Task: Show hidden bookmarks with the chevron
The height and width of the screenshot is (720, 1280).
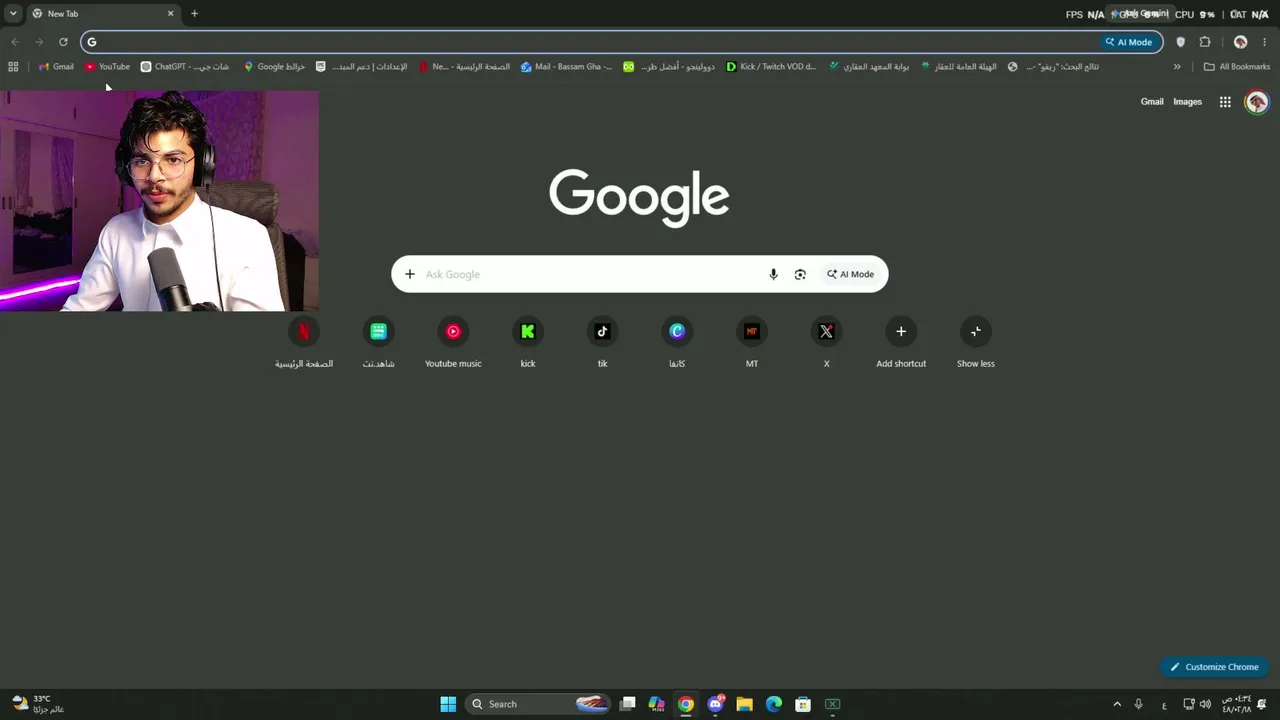Action: pyautogui.click(x=1177, y=67)
